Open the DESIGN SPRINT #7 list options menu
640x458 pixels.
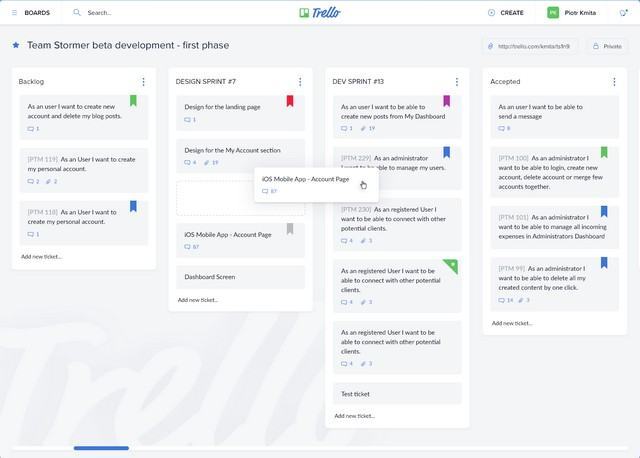[300, 82]
